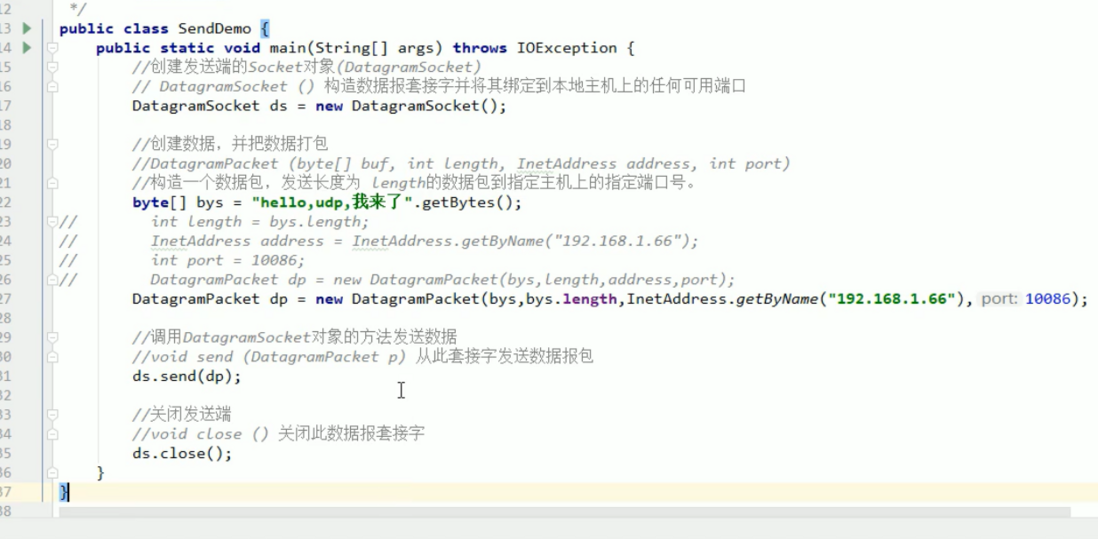Fold comment starting '创建发送端的Socket对象'

coord(53,67)
